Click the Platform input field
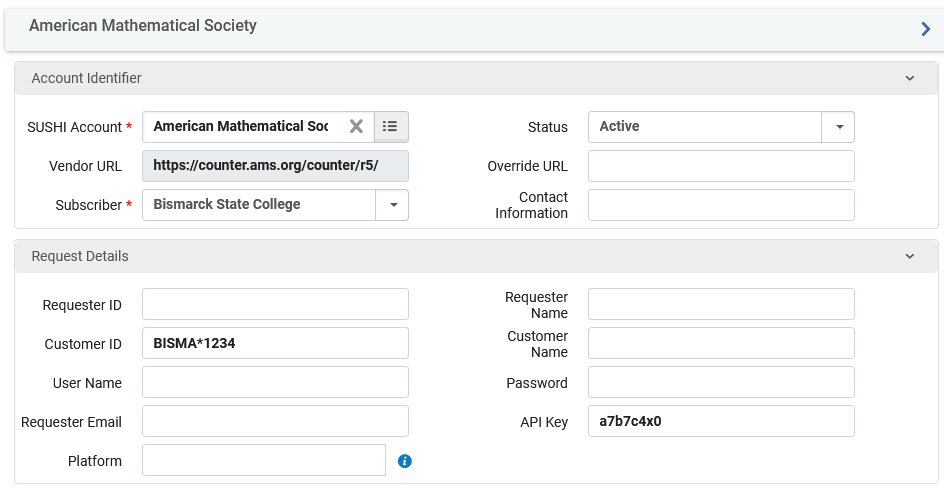 coord(264,460)
